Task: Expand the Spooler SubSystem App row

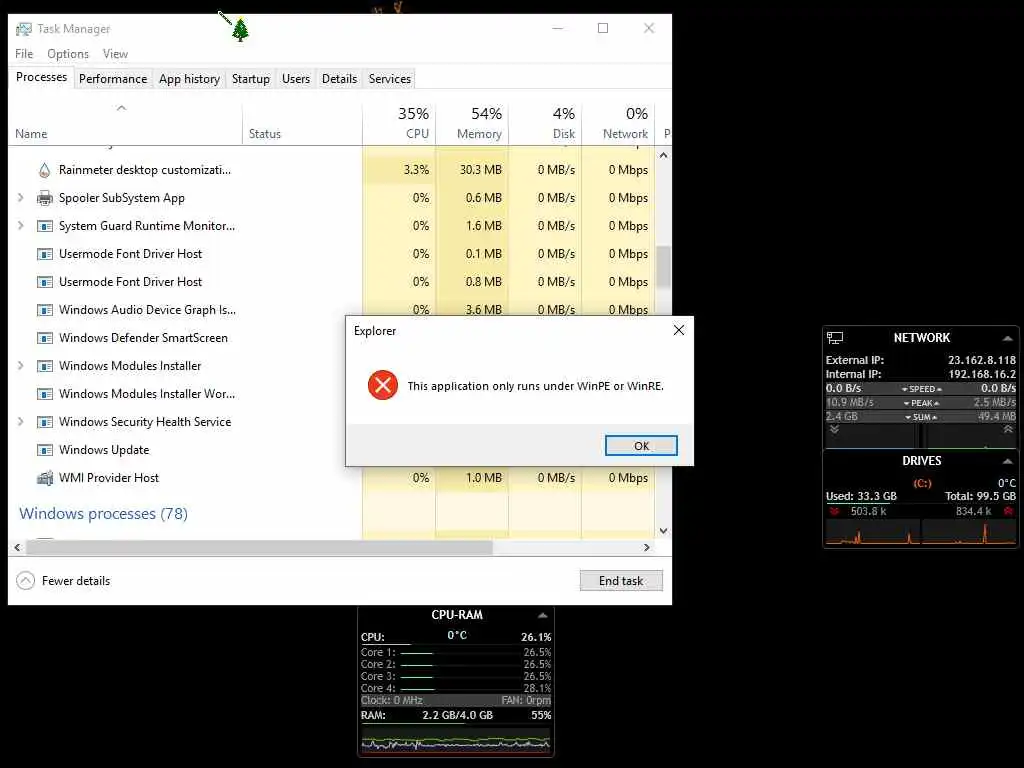Action: (20, 198)
